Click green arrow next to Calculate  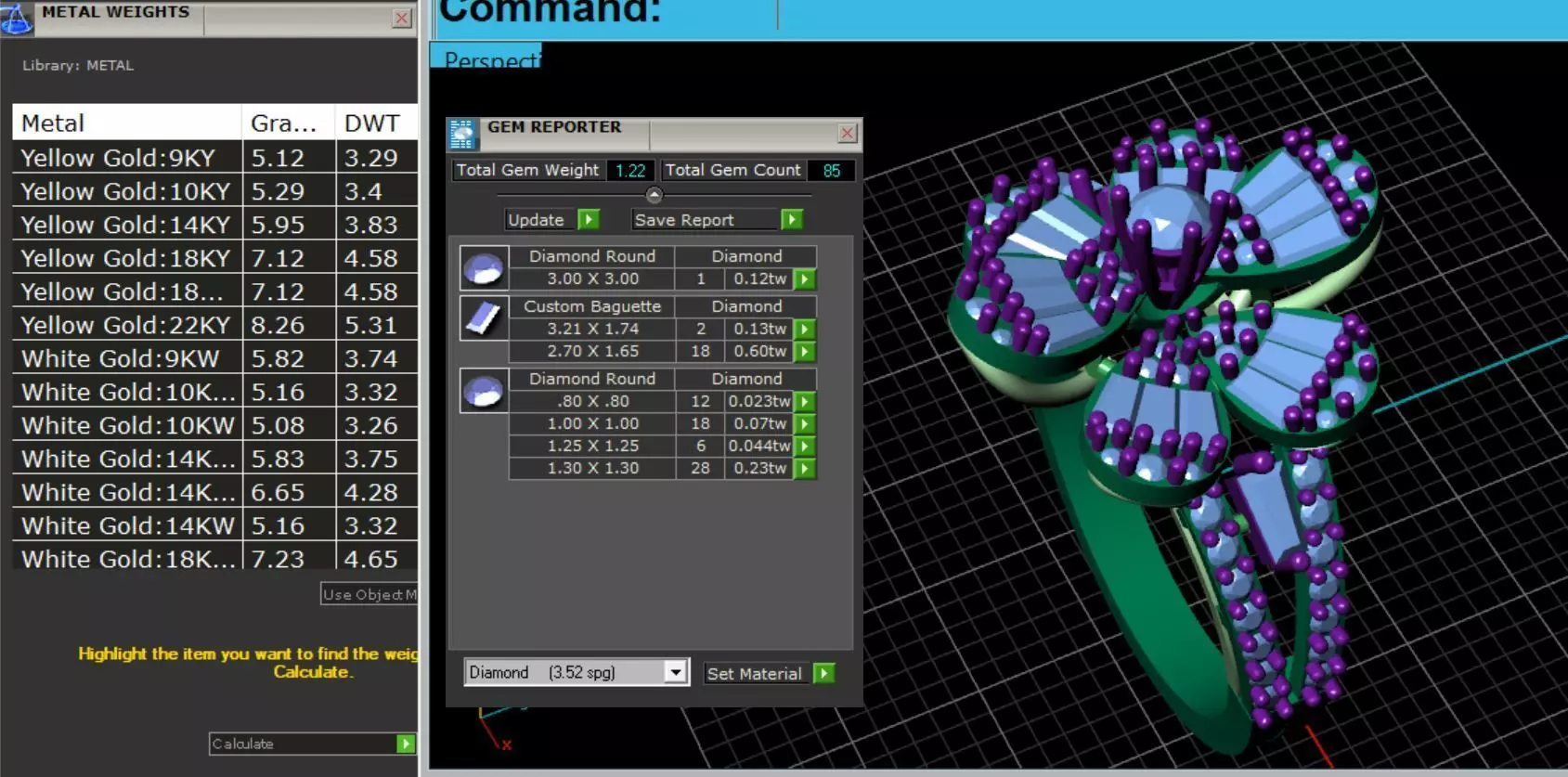406,744
